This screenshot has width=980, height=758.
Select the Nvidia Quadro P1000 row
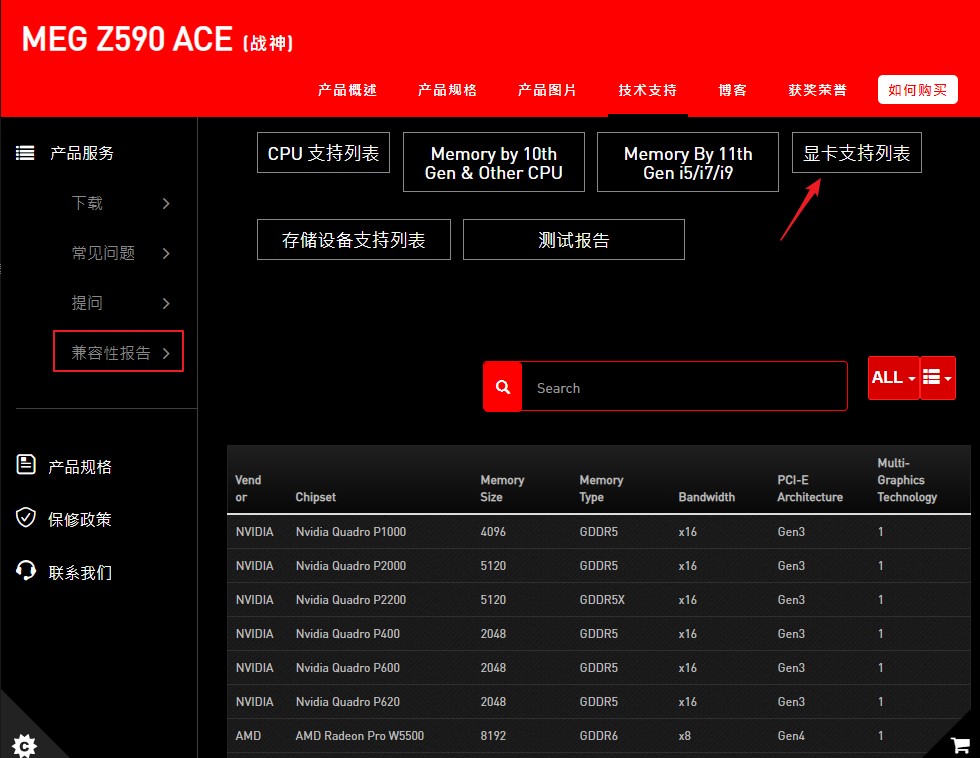pos(599,532)
